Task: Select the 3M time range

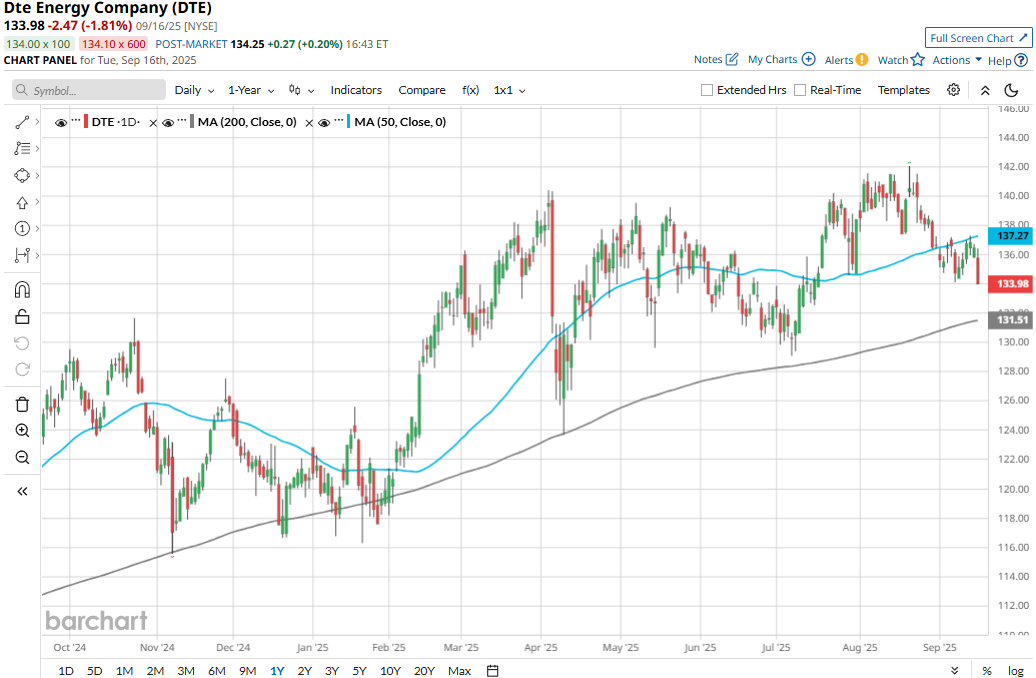Action: click(x=186, y=671)
